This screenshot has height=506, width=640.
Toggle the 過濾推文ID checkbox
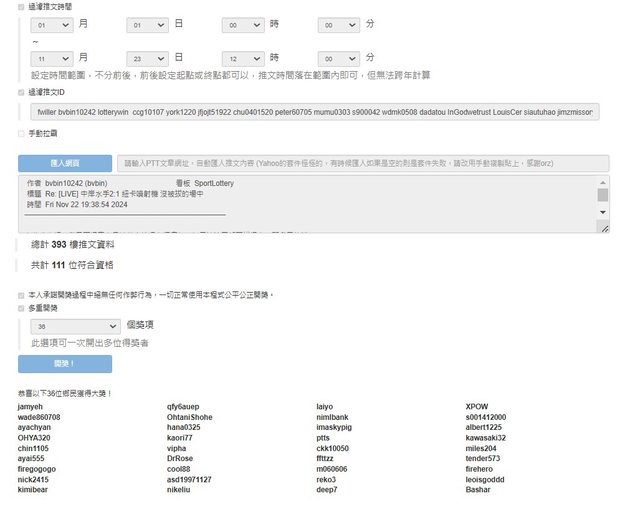click(22, 92)
